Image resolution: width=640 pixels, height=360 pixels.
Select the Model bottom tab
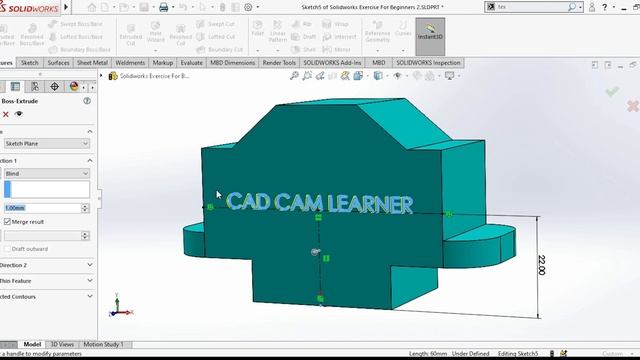32,344
